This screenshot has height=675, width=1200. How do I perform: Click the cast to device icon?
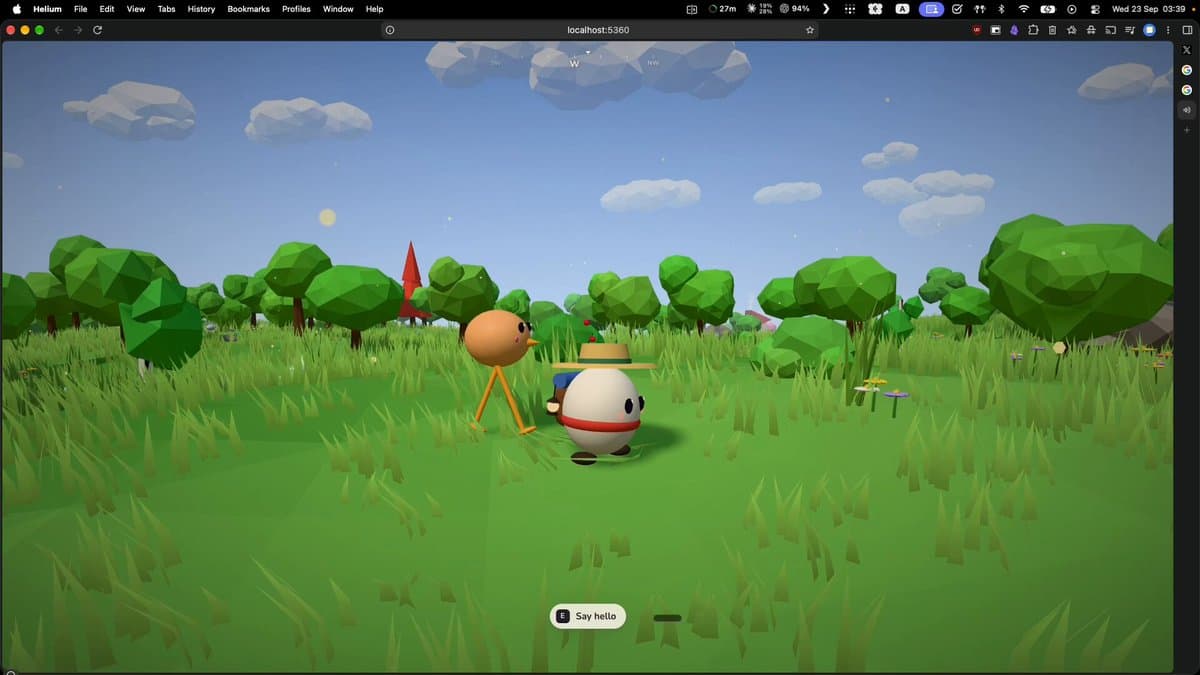pyautogui.click(x=1111, y=30)
